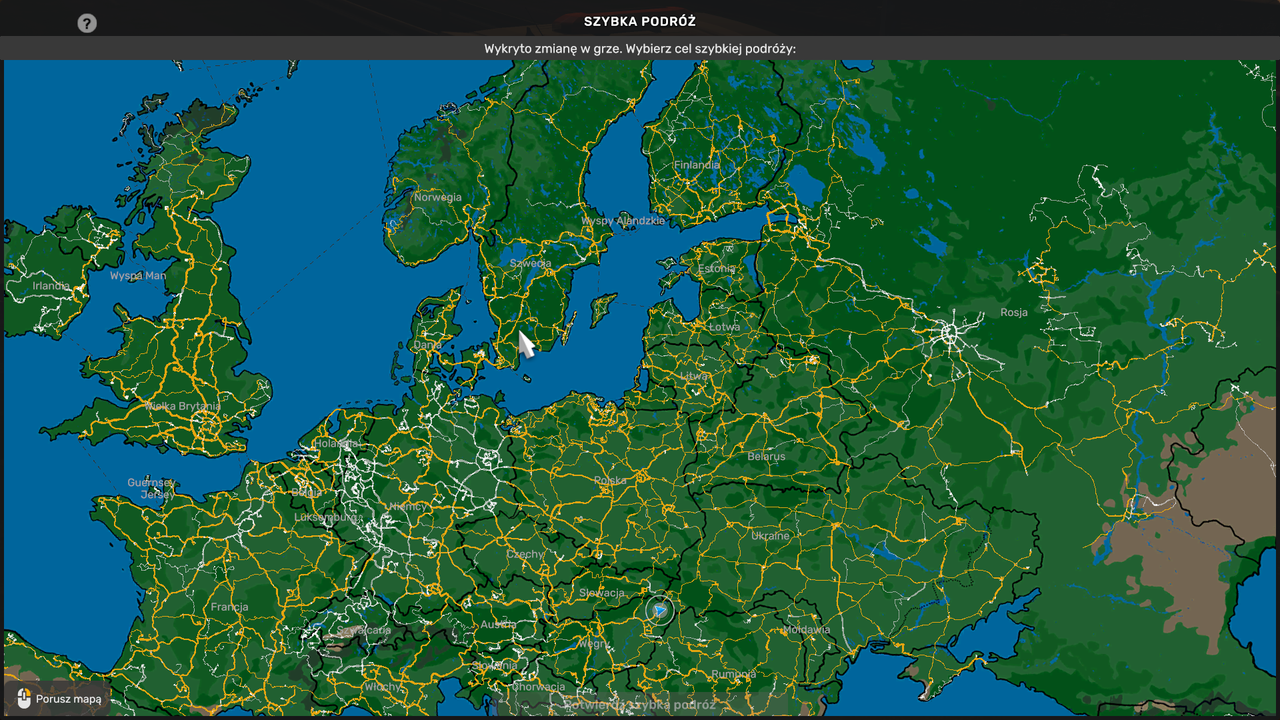Select the Polska label on the map
1280x720 pixels.
(x=610, y=480)
